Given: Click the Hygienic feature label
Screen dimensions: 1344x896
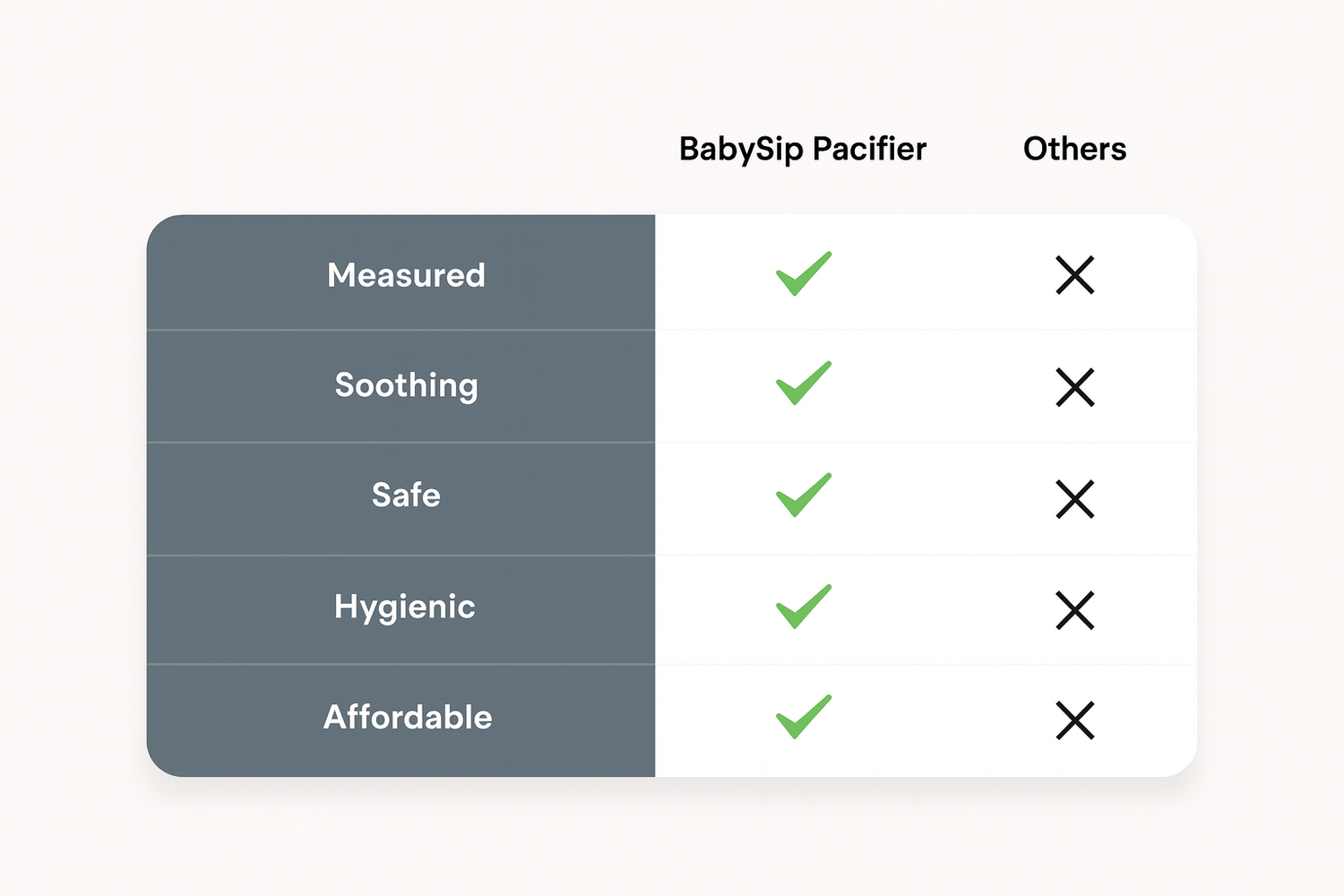Looking at the screenshot, I should [x=404, y=607].
